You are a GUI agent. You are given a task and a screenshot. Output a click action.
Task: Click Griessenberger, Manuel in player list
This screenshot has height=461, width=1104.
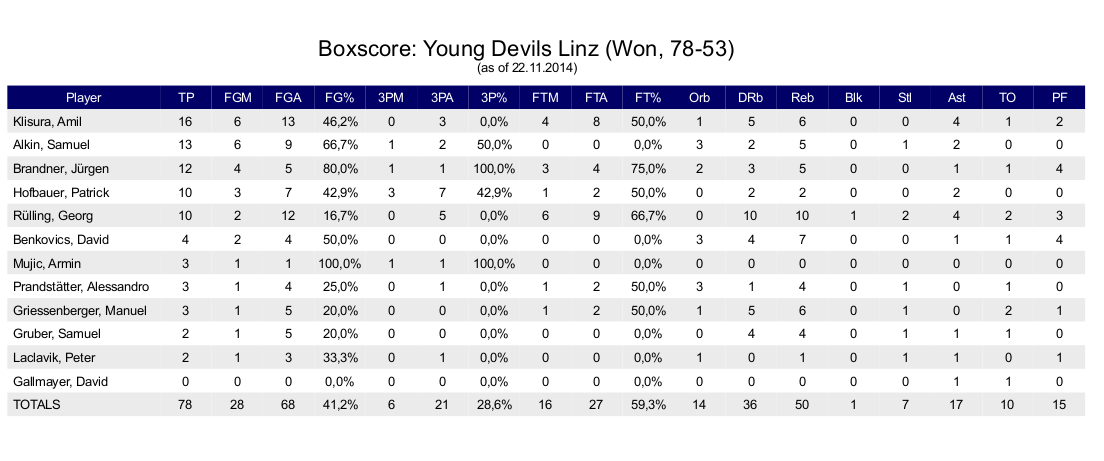(x=80, y=310)
